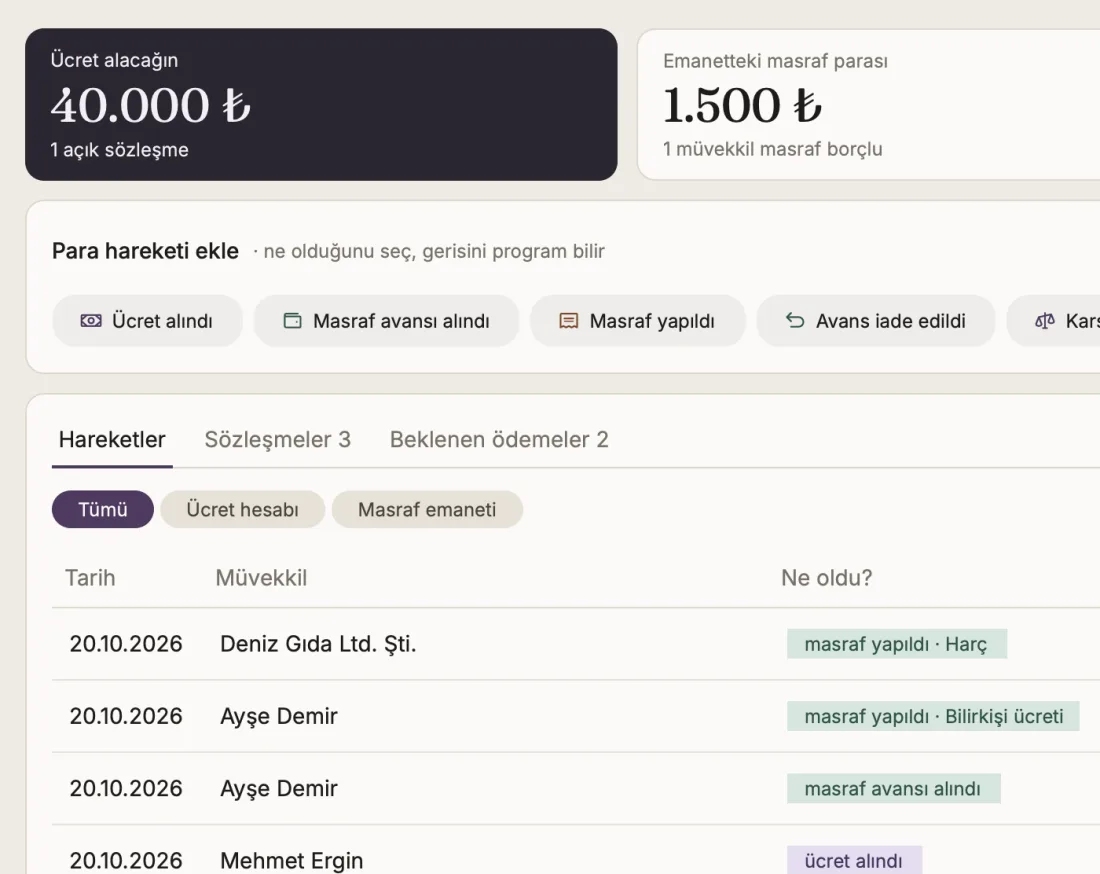Filter movements by Ücret hesabı
This screenshot has width=1100, height=874.
pyautogui.click(x=243, y=509)
